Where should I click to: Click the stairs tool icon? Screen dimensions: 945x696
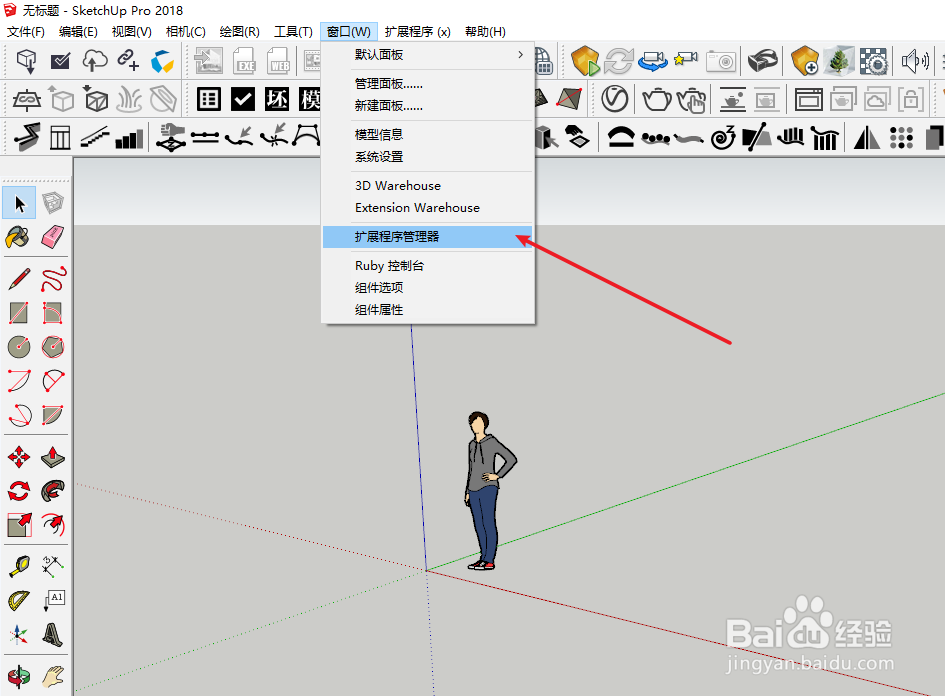tap(95, 138)
